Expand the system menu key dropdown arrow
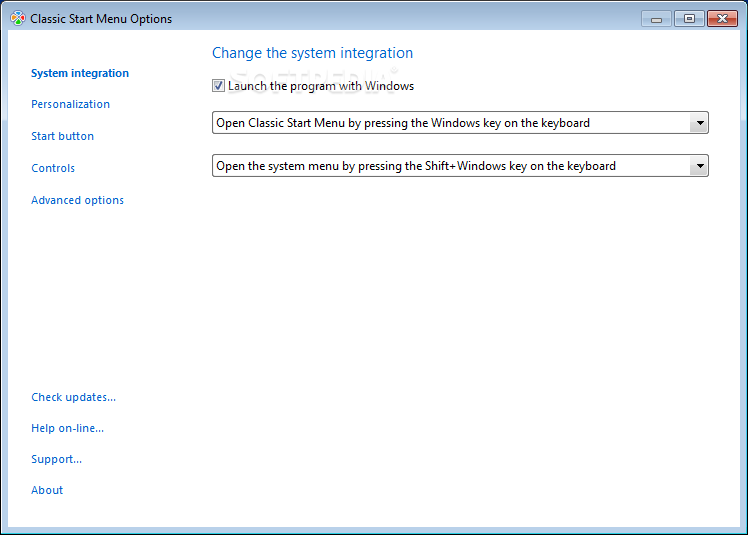The image size is (748, 535). 699,166
